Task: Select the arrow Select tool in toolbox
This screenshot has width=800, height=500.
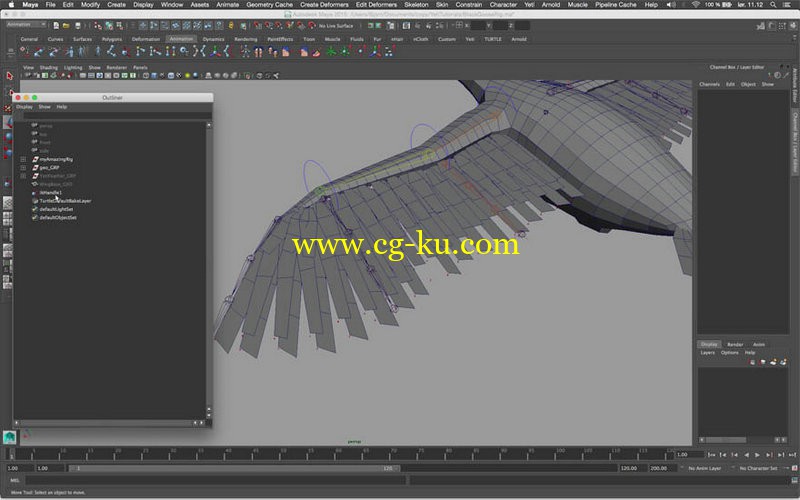Action: [9, 76]
